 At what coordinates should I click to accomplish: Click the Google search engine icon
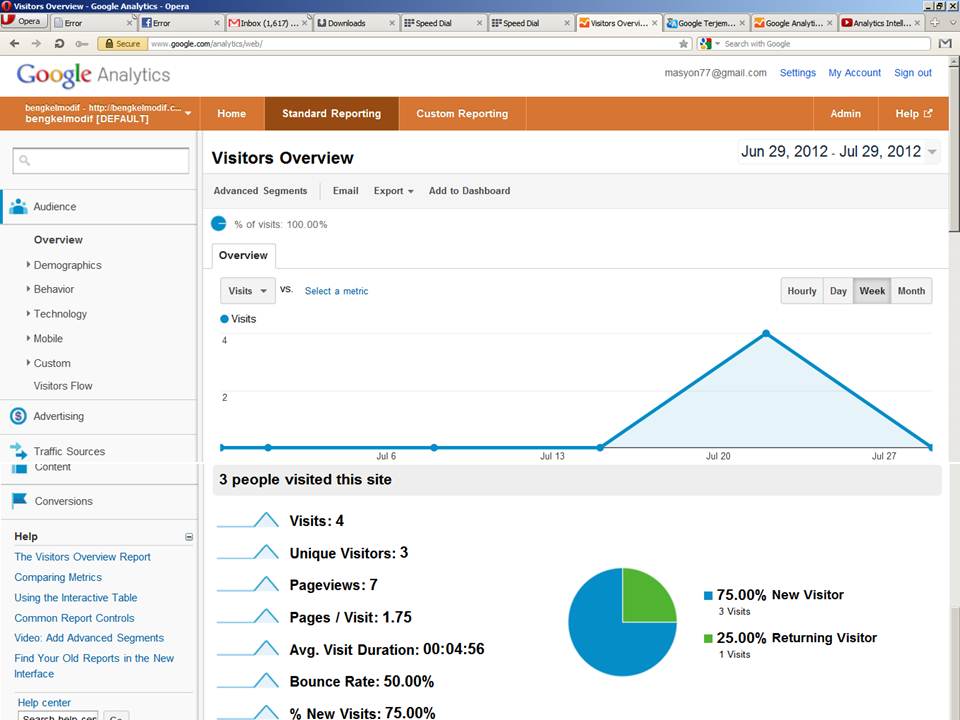705,43
